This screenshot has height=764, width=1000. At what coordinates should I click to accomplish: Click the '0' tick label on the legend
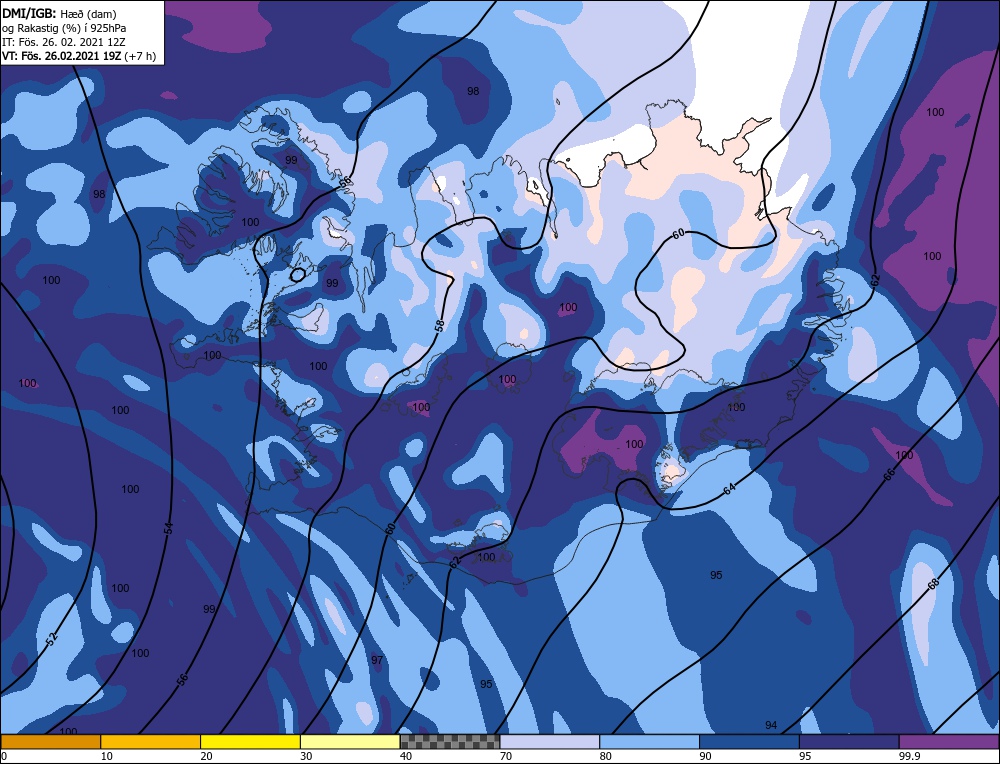4,756
